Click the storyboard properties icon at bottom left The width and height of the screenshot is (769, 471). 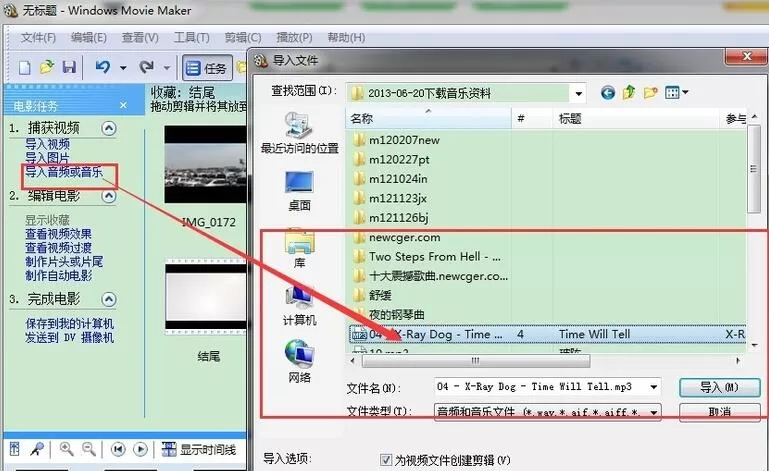click(15, 448)
